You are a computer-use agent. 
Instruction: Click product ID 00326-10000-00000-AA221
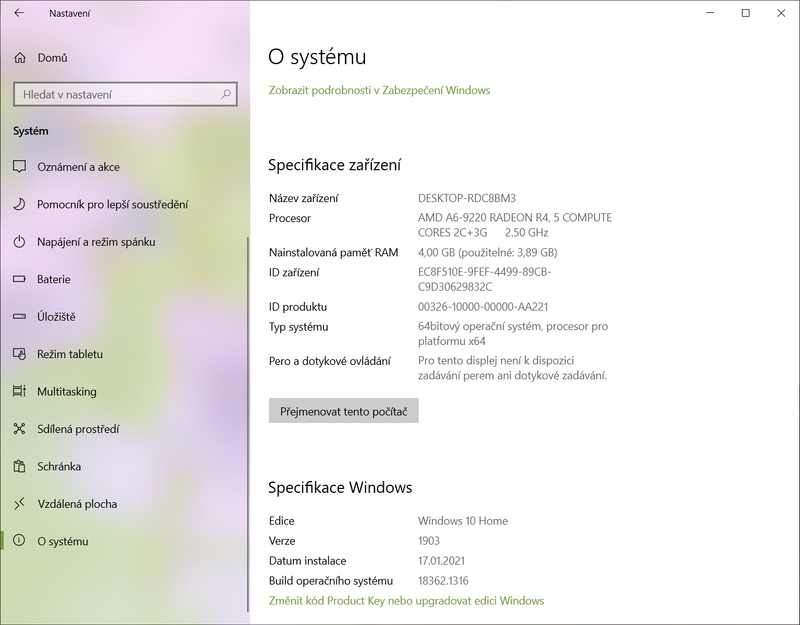tap(483, 307)
